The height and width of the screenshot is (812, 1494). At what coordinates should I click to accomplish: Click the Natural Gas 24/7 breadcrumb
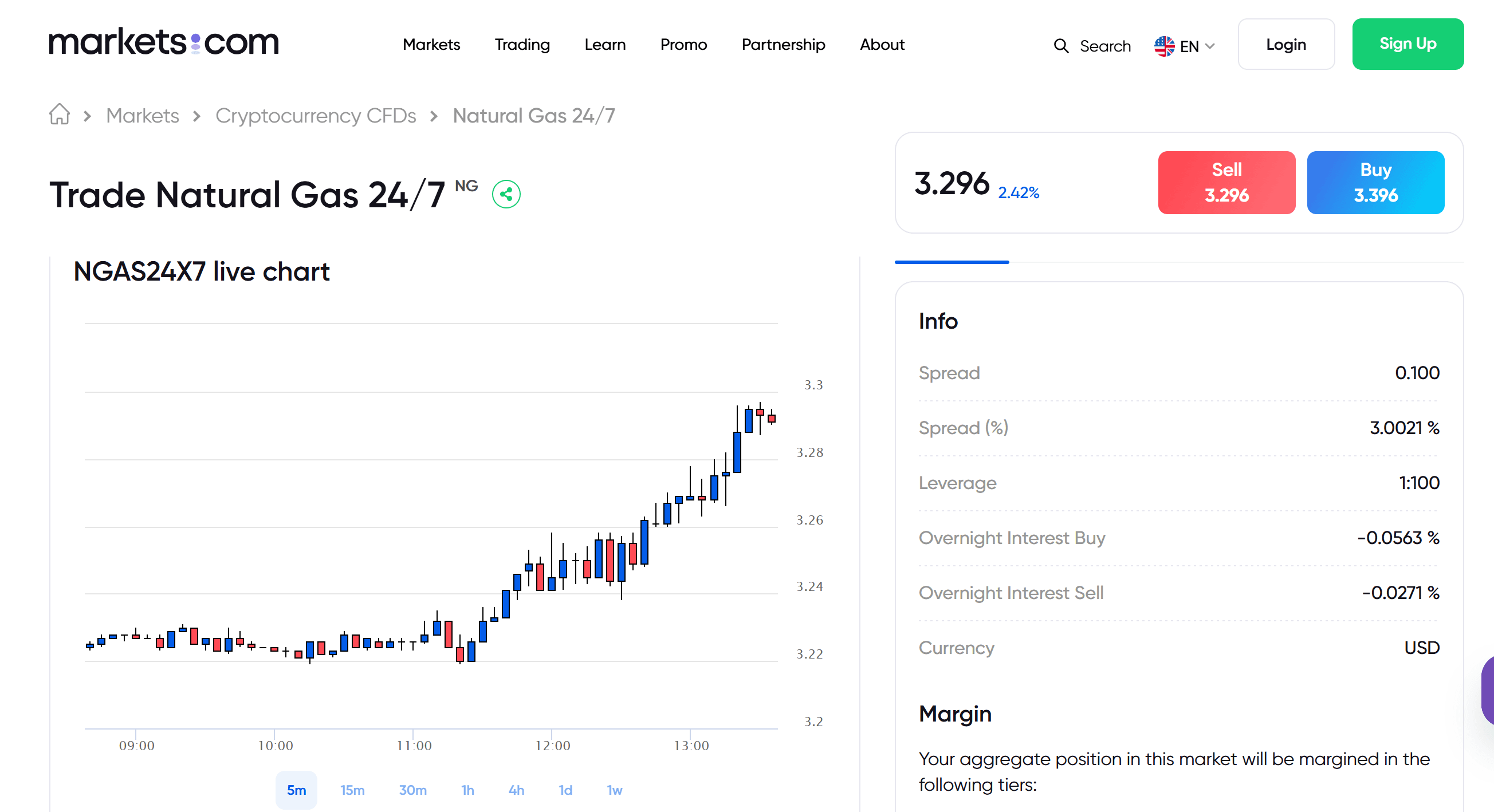click(533, 115)
